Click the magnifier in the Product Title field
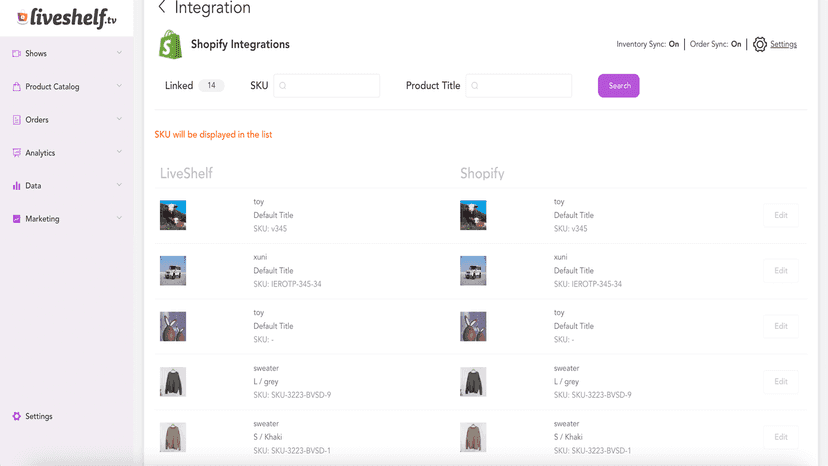 (475, 86)
